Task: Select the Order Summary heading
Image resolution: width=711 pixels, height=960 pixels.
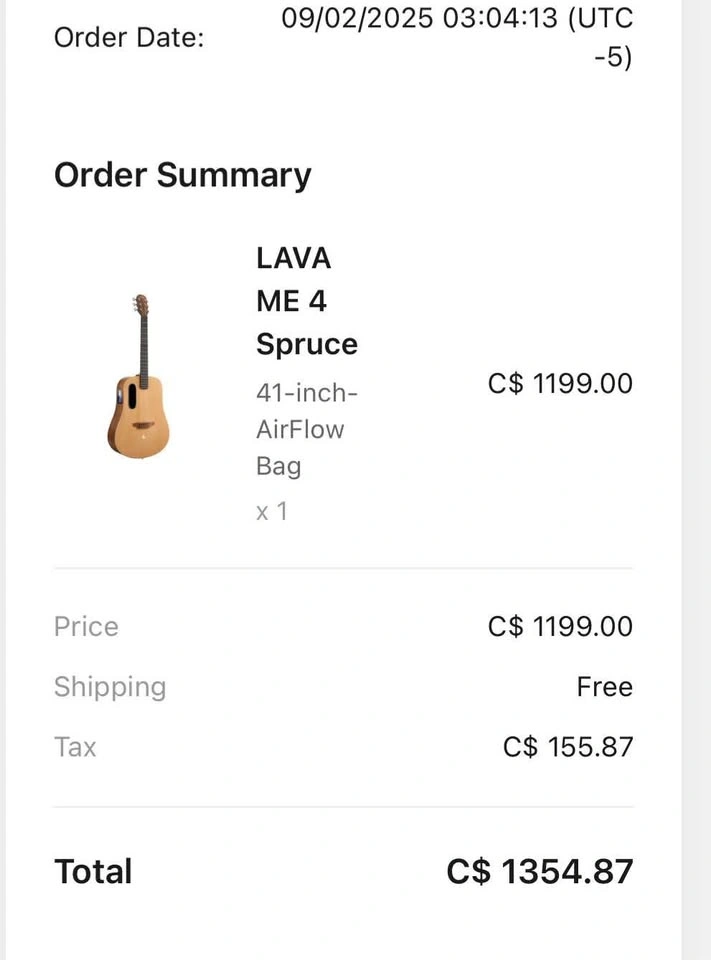Action: click(x=183, y=175)
